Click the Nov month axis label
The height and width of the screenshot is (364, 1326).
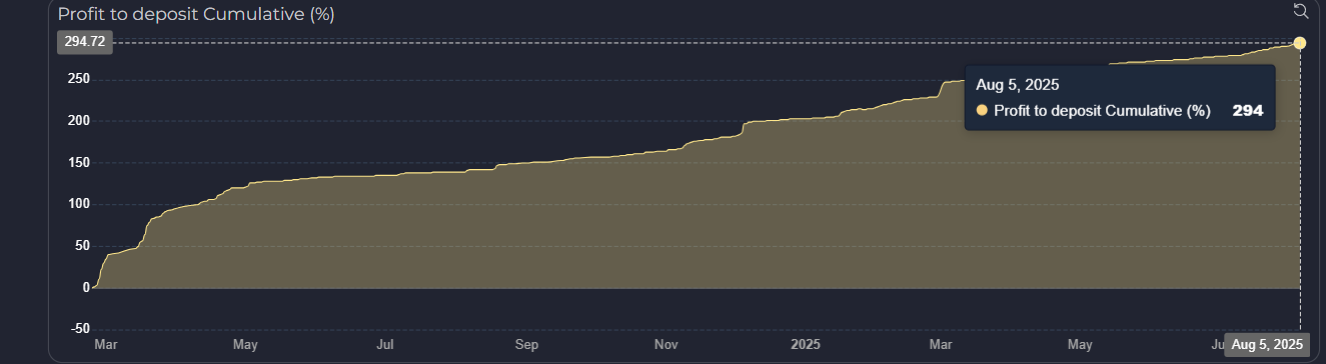667,344
